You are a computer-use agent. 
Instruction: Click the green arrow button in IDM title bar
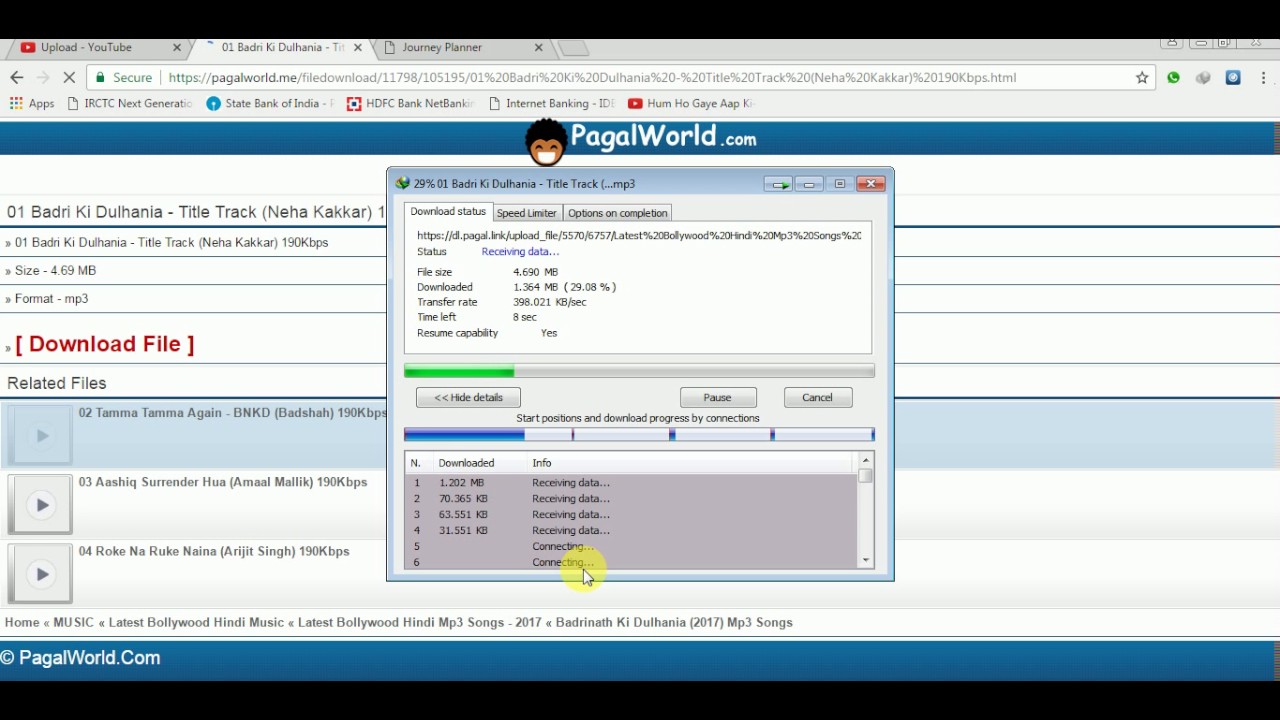coord(778,184)
